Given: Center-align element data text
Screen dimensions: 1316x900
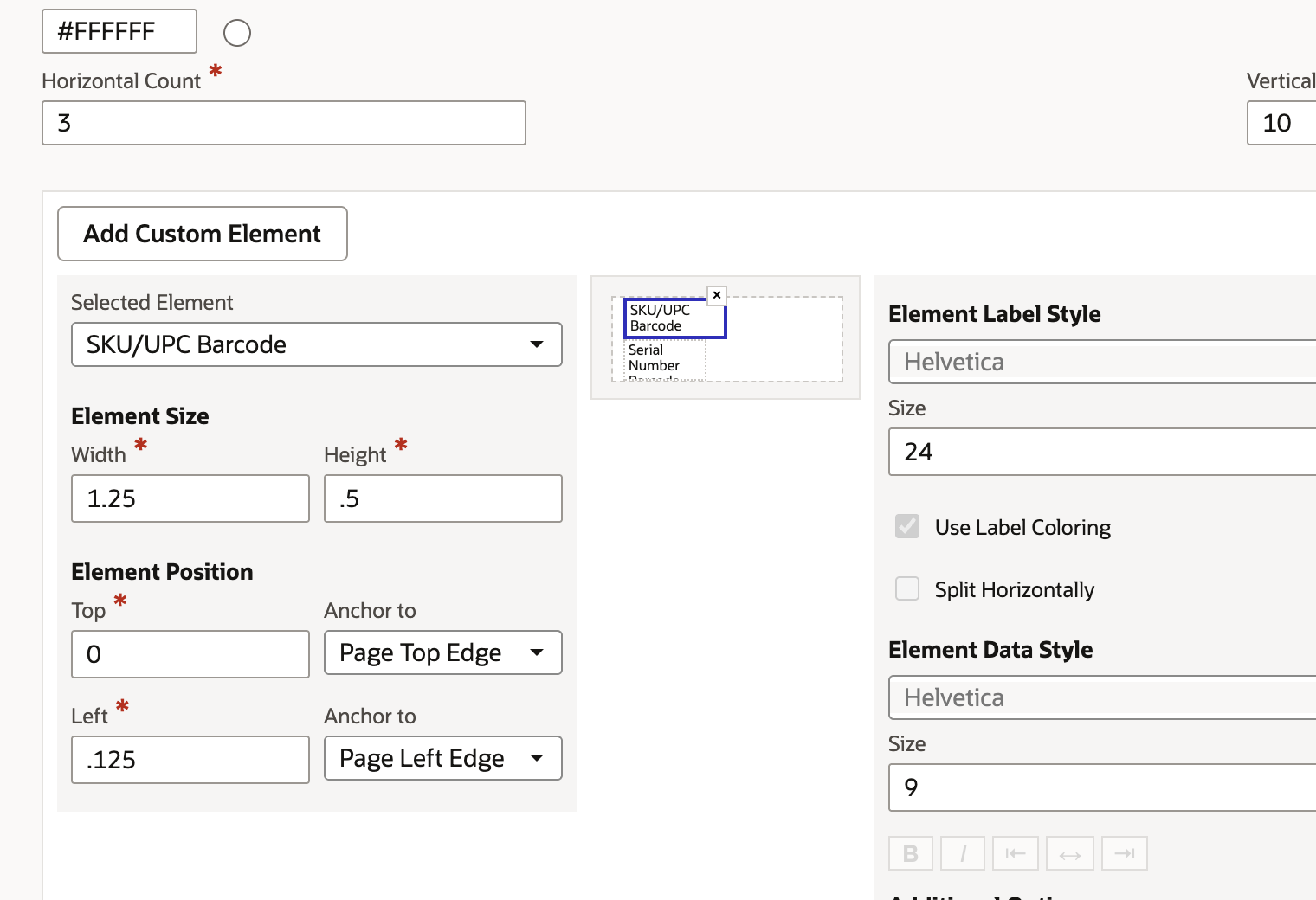Looking at the screenshot, I should pyautogui.click(x=1070, y=853).
